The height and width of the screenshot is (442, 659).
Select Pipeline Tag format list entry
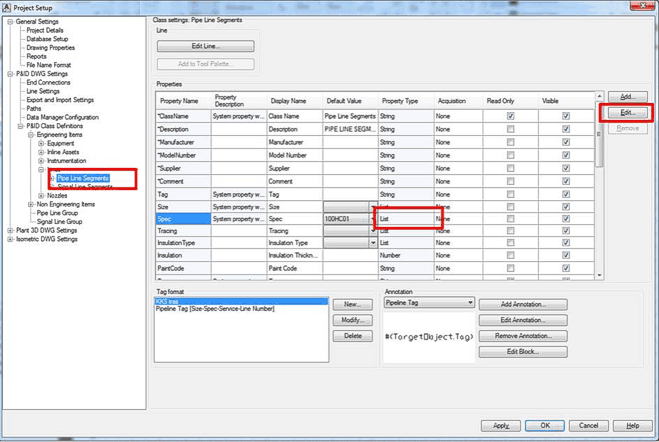[214, 309]
